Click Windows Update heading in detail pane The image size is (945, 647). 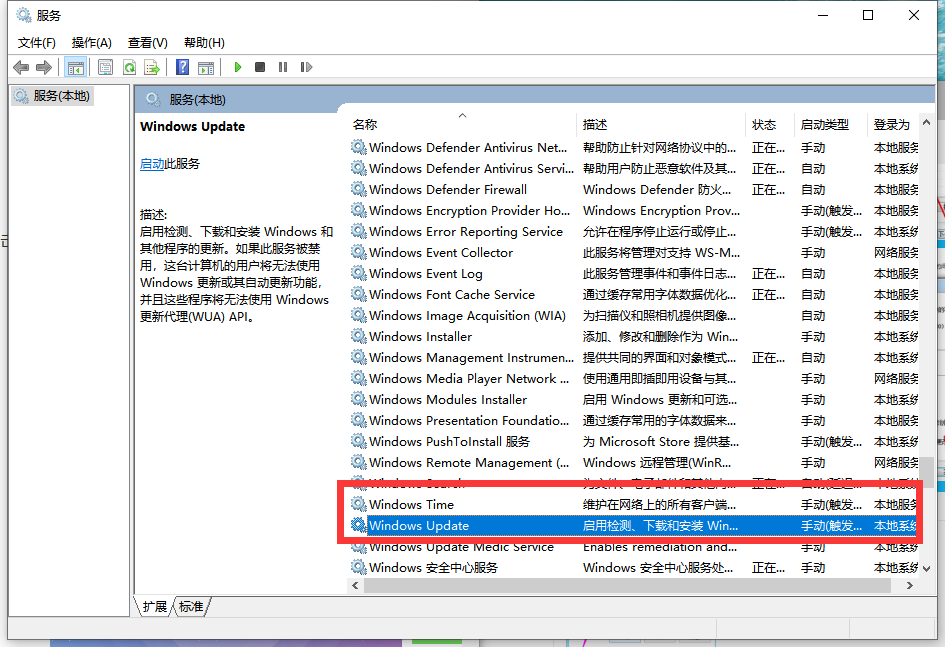click(x=192, y=127)
